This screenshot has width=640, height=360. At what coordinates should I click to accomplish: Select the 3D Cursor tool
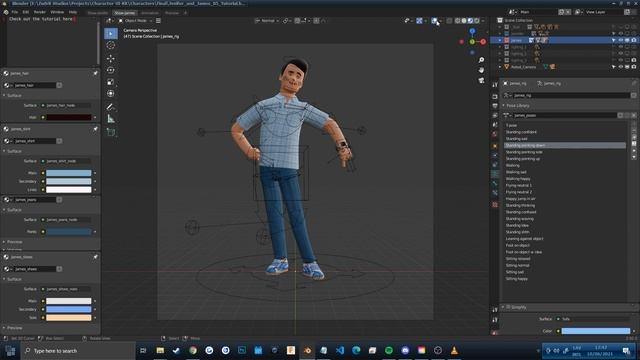coord(111,46)
